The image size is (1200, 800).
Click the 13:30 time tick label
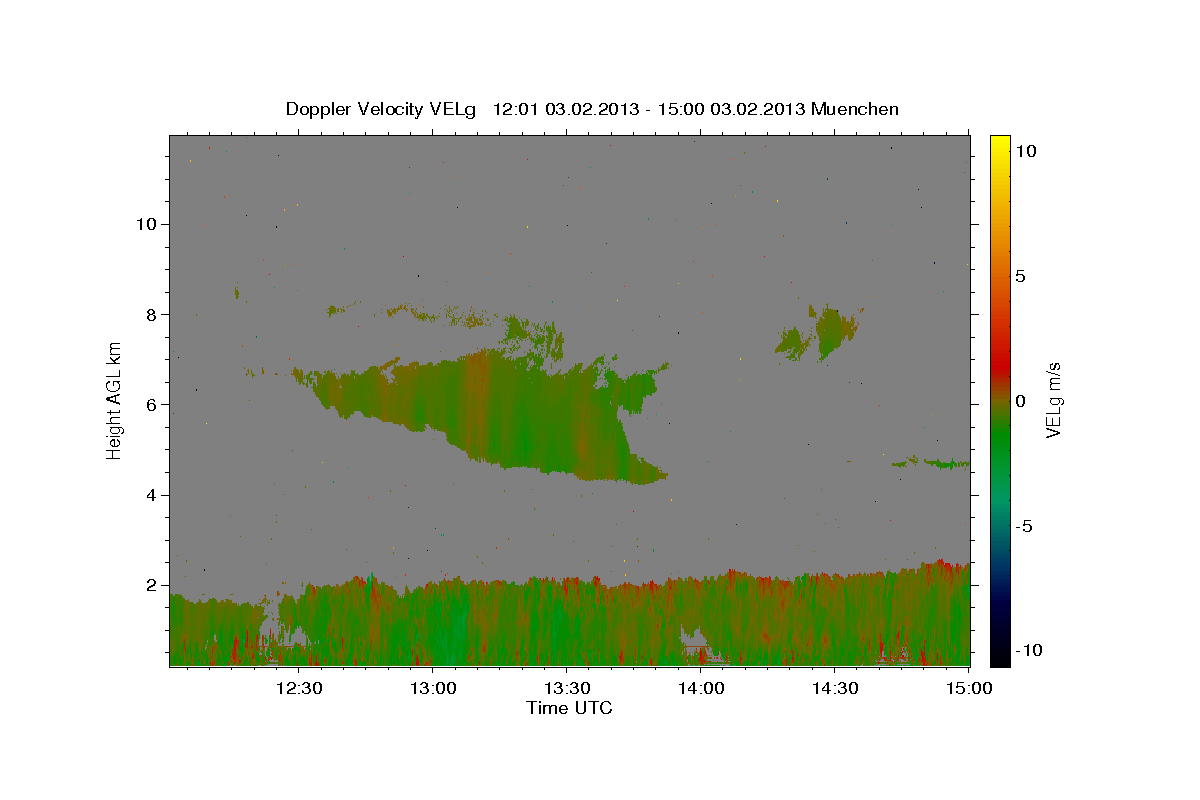tap(567, 688)
